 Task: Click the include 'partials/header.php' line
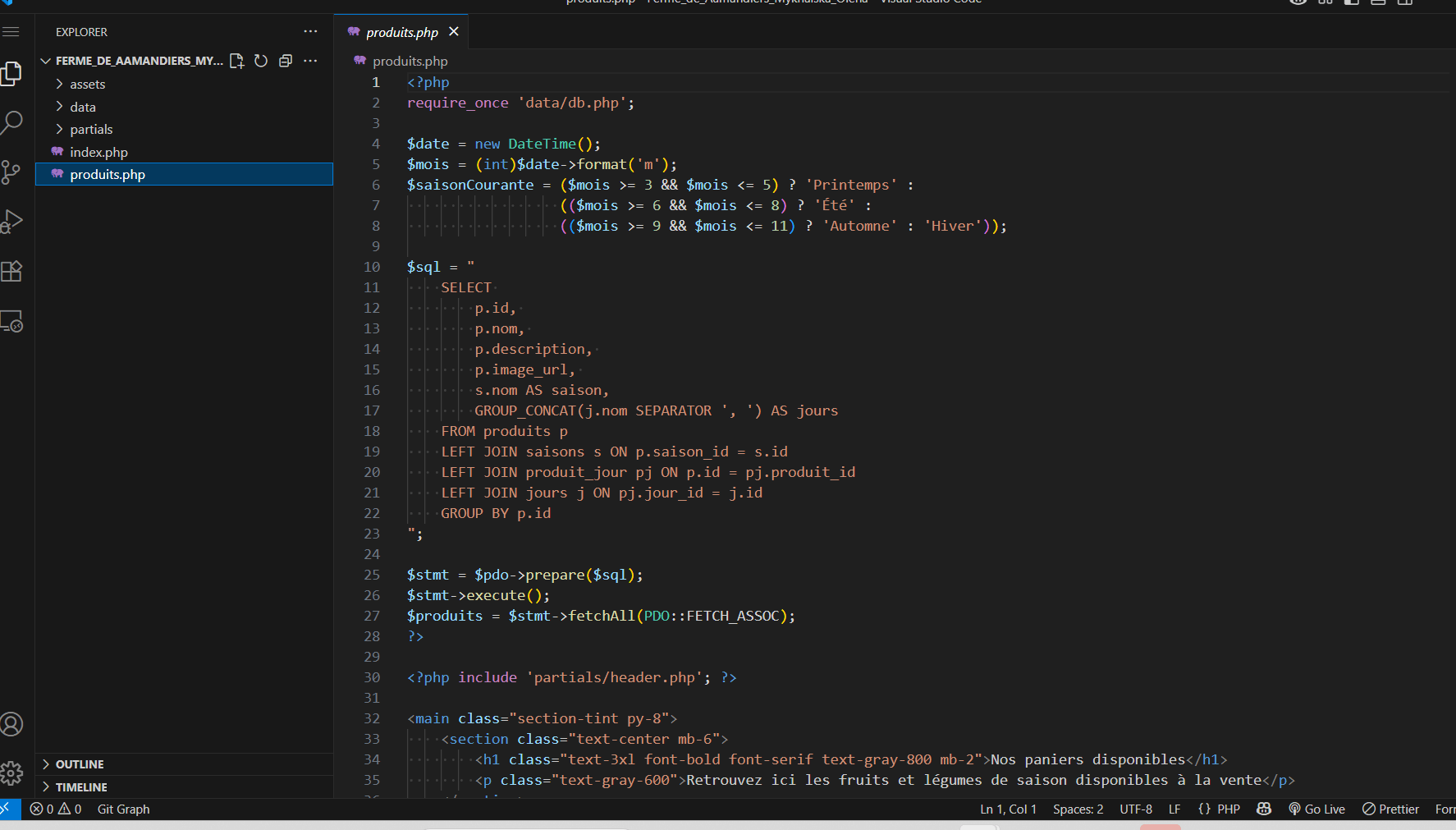572,677
